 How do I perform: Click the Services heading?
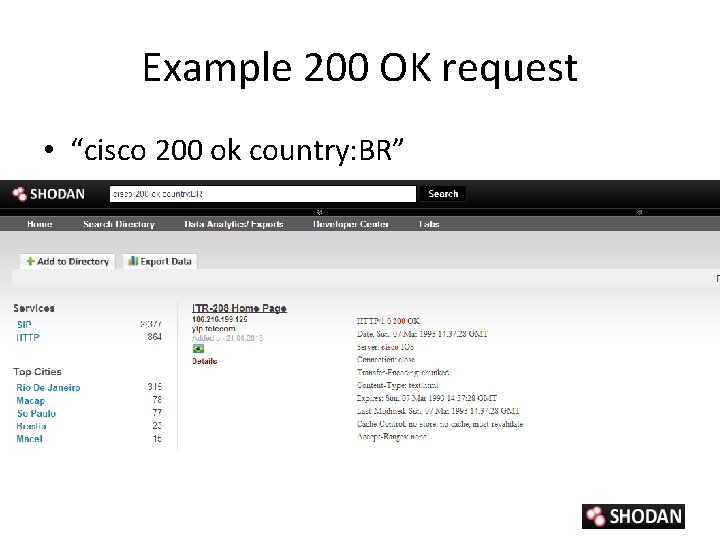pyautogui.click(x=34, y=308)
